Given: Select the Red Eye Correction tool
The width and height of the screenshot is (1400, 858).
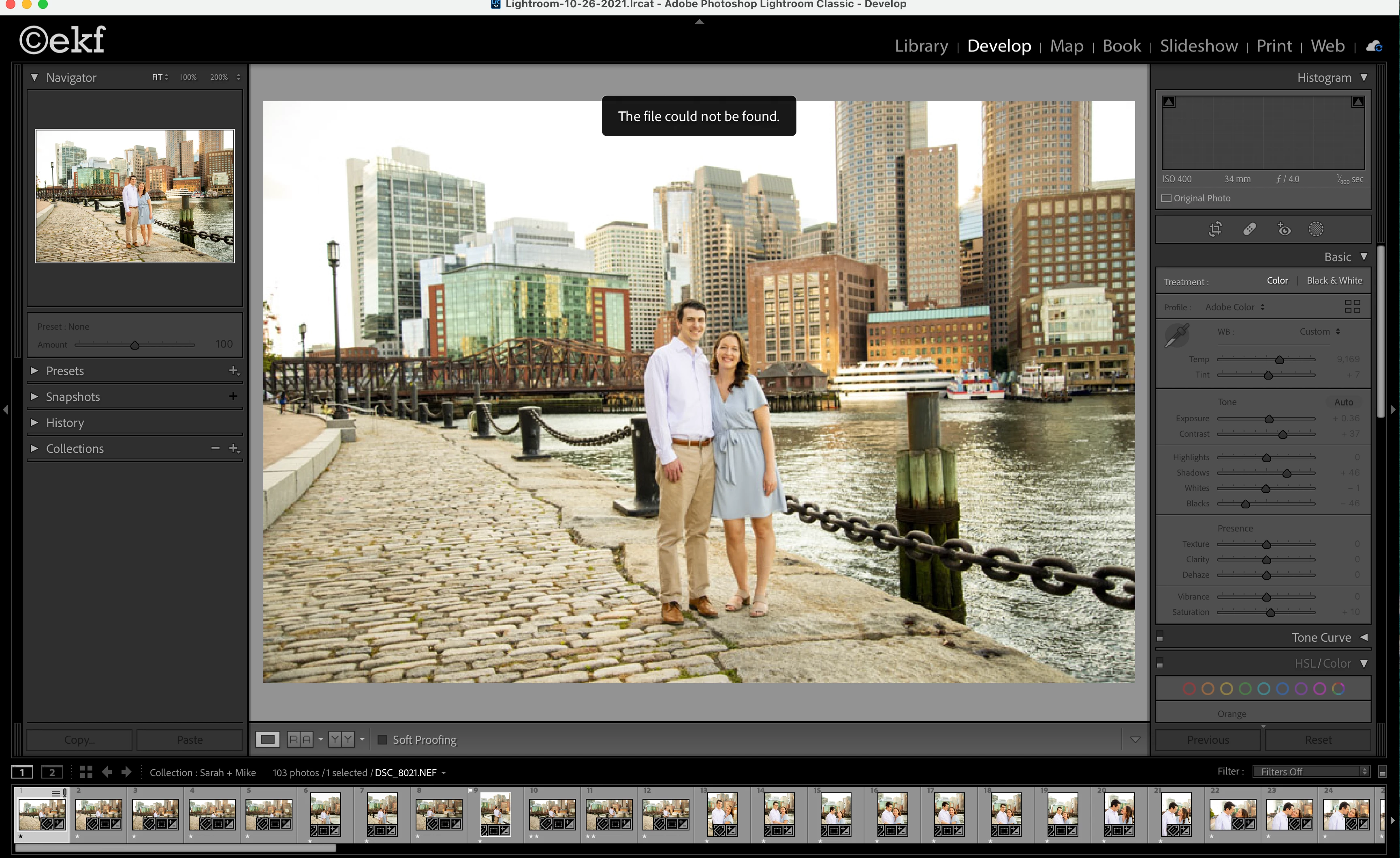Looking at the screenshot, I should tap(1284, 229).
